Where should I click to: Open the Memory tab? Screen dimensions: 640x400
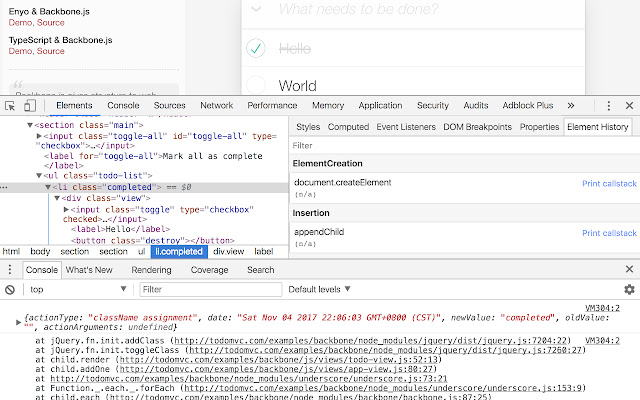click(x=328, y=106)
